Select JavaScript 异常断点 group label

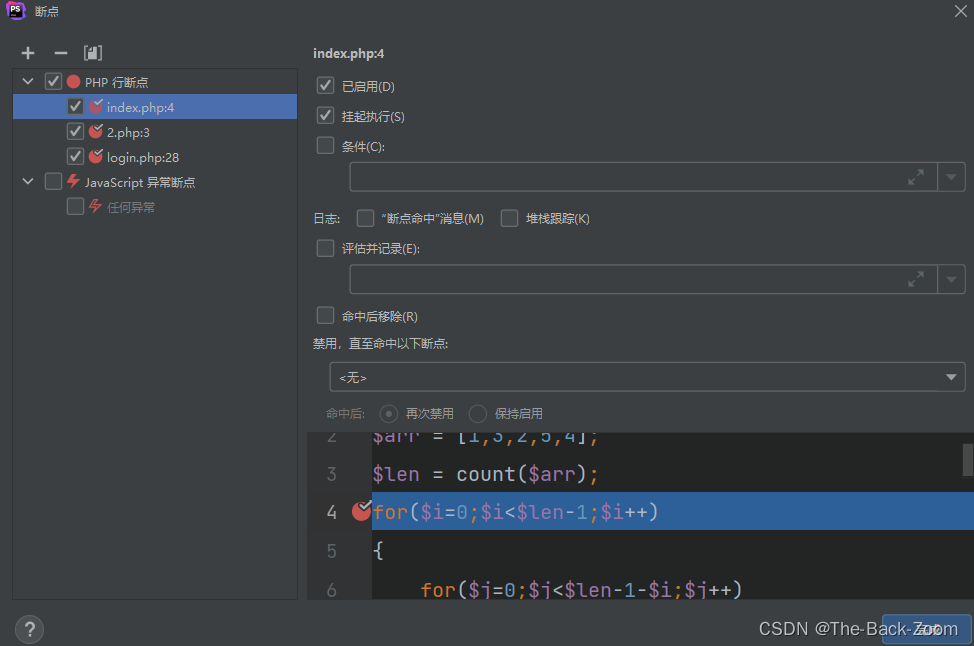tap(140, 183)
